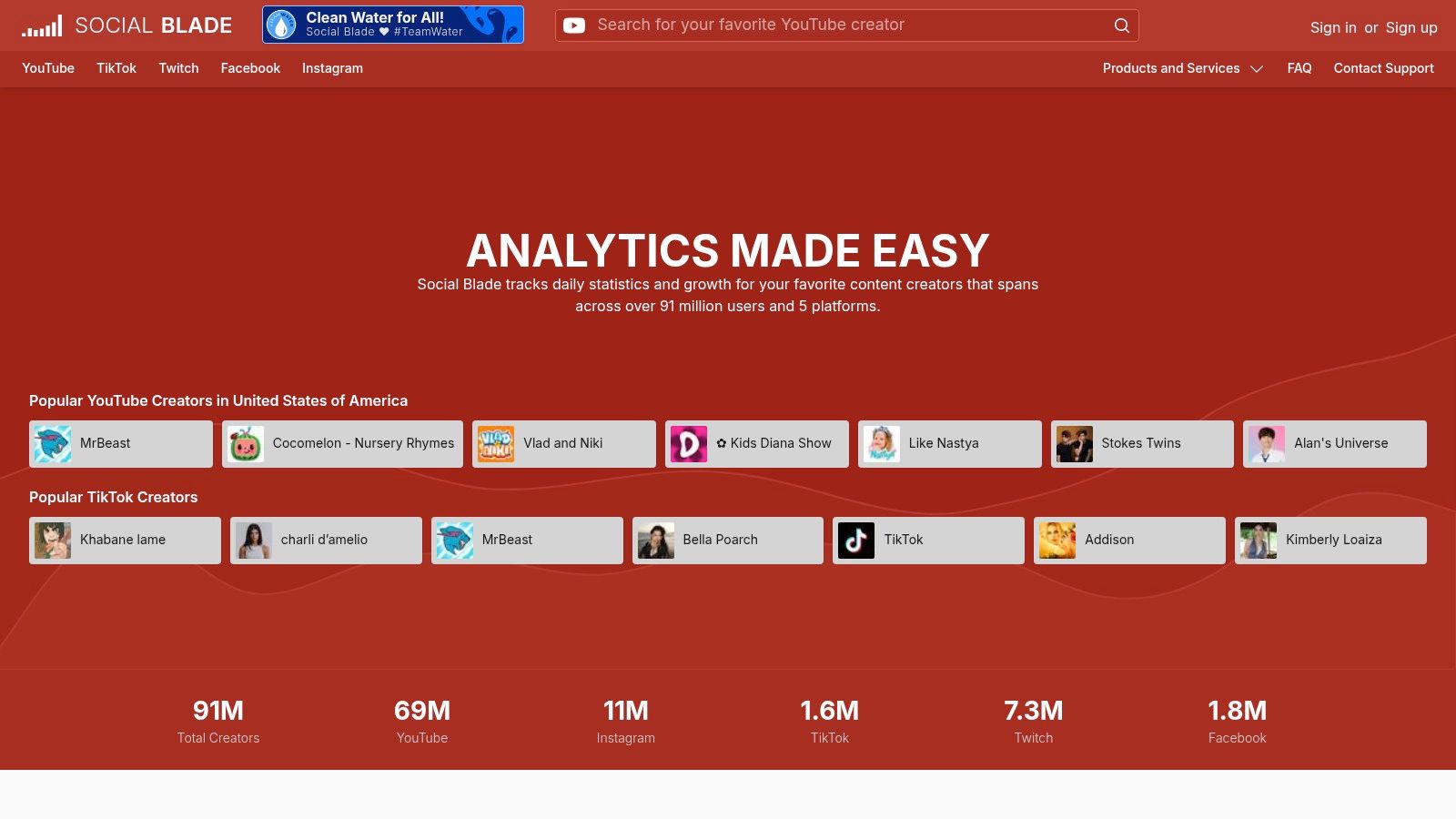The width and height of the screenshot is (1456, 819).
Task: Open the TikTok nav tab
Action: [x=116, y=68]
